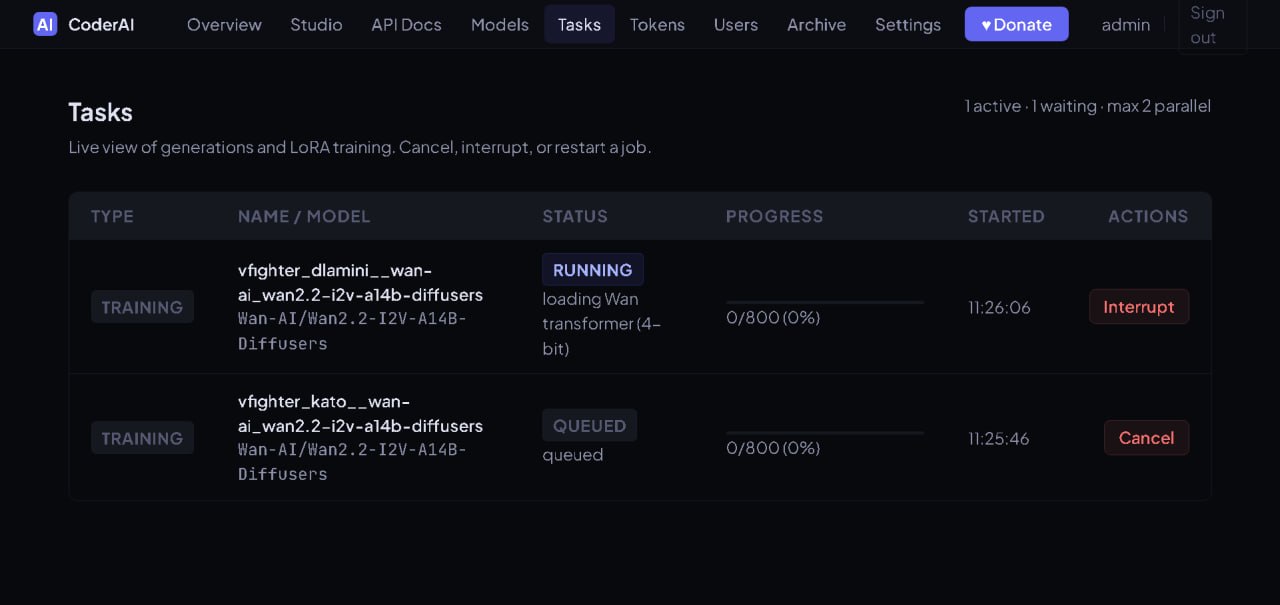Switch to the Studio tab

click(x=316, y=24)
